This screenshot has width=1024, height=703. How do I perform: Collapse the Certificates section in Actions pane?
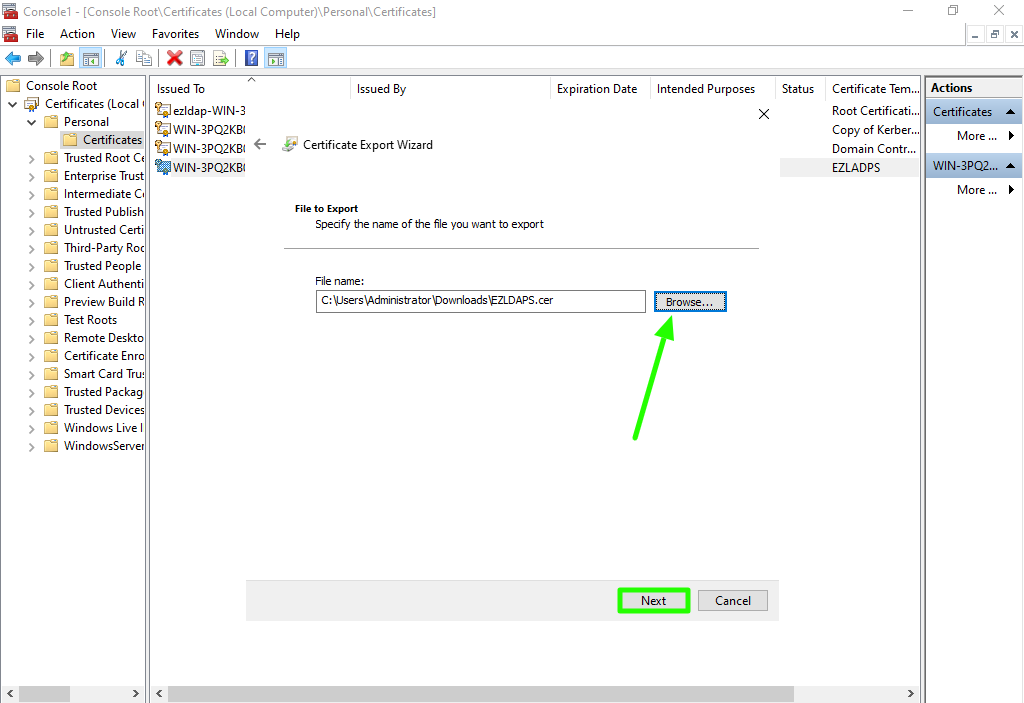point(1010,112)
